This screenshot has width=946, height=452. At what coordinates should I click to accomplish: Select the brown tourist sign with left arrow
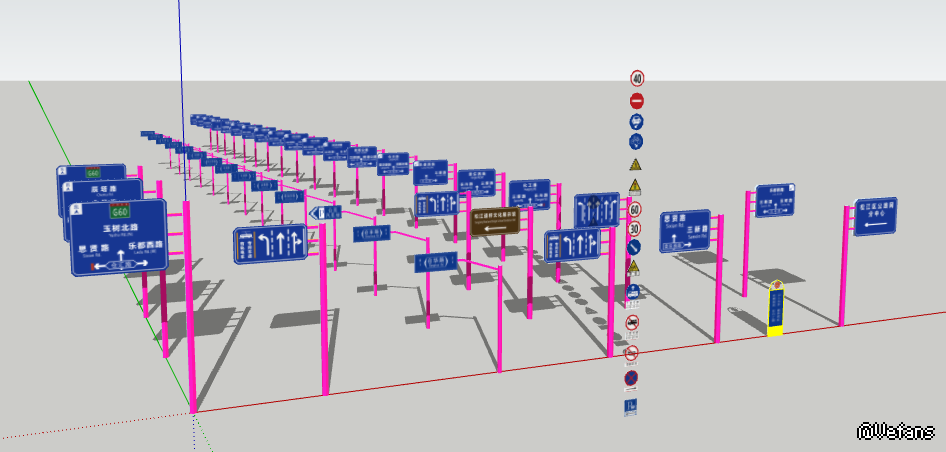point(495,221)
